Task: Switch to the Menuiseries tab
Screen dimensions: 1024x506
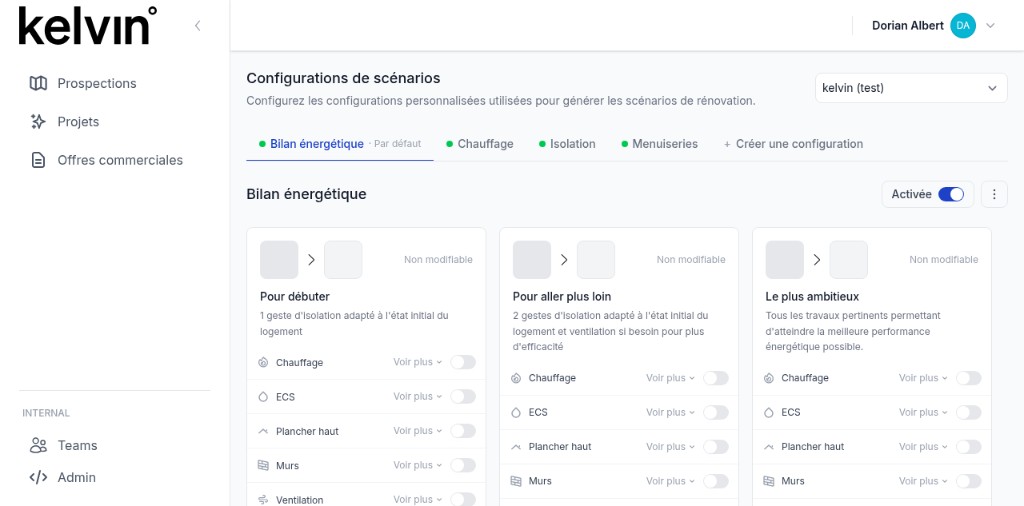Action: coord(659,144)
